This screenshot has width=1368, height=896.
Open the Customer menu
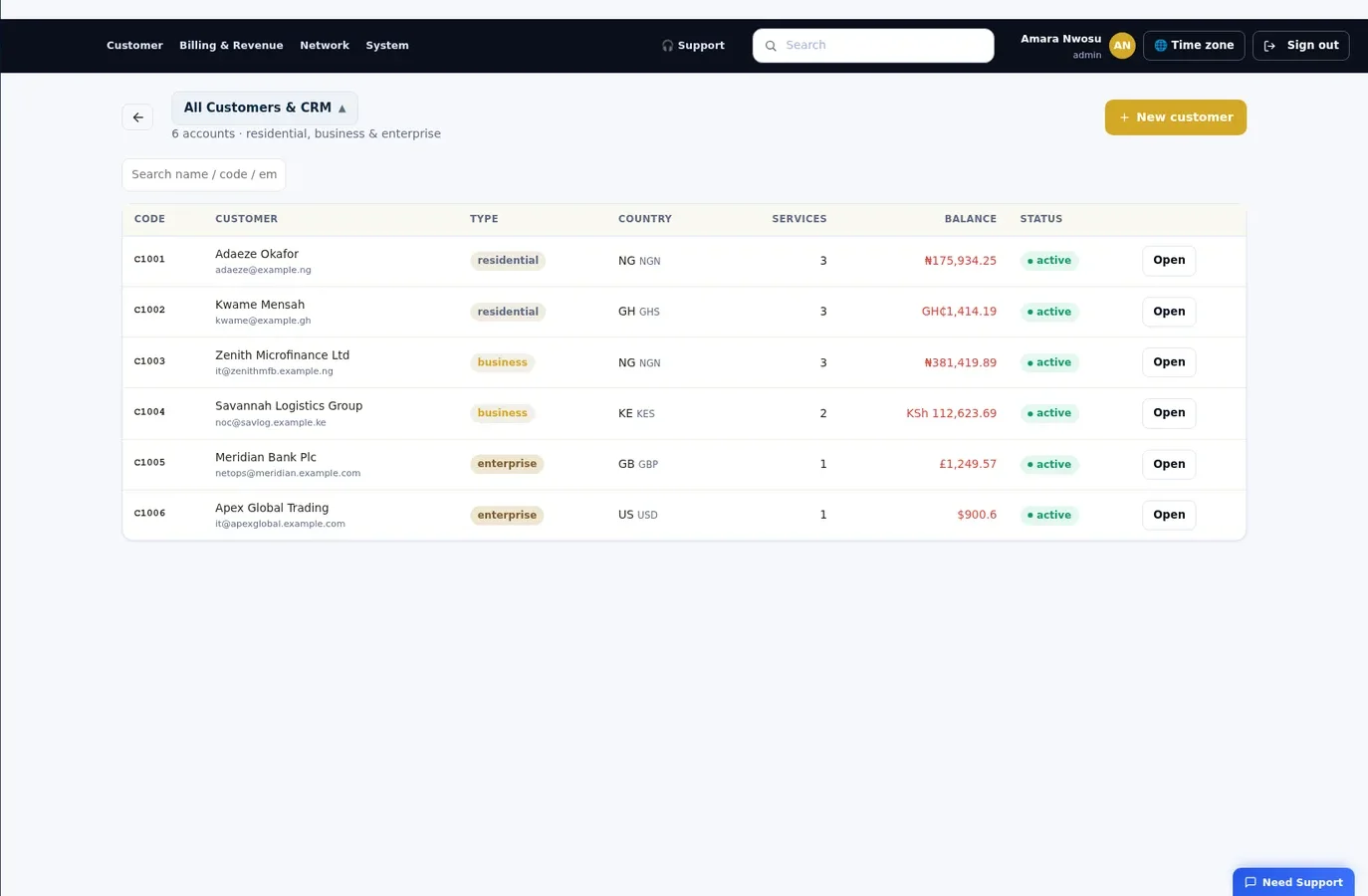tap(134, 46)
